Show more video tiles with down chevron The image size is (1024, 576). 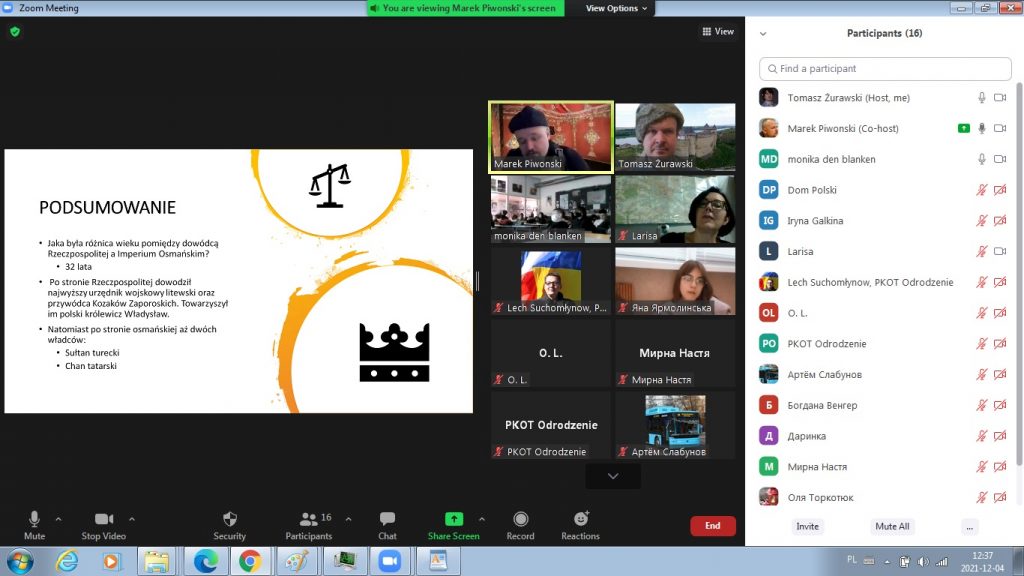click(612, 476)
